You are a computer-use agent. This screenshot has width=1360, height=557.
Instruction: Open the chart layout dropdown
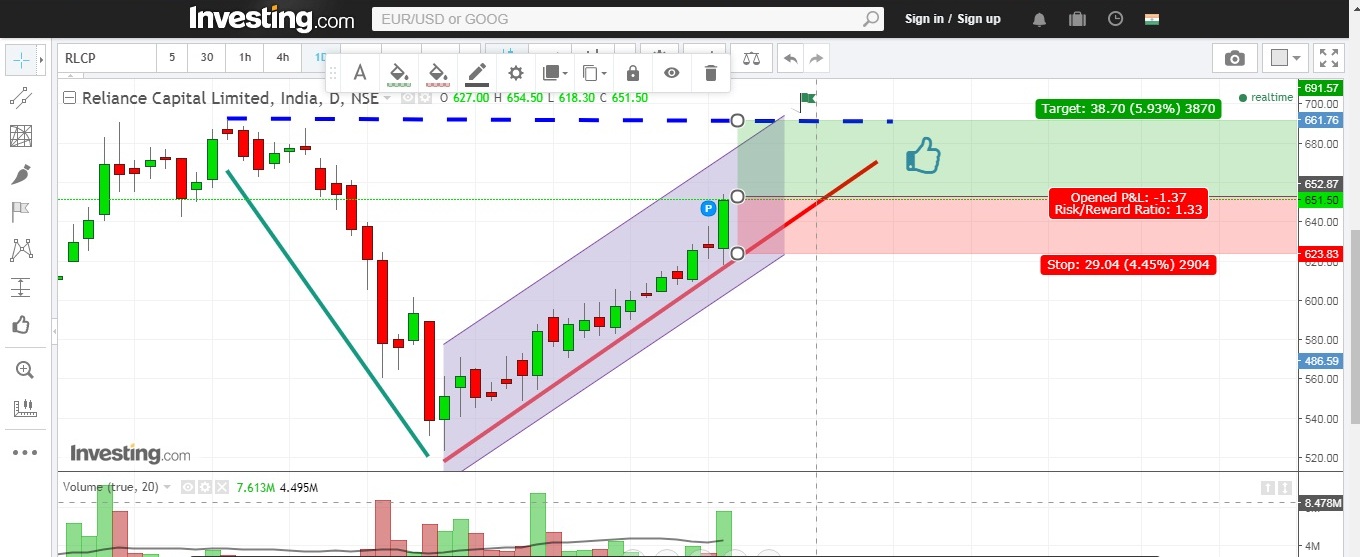(1284, 58)
